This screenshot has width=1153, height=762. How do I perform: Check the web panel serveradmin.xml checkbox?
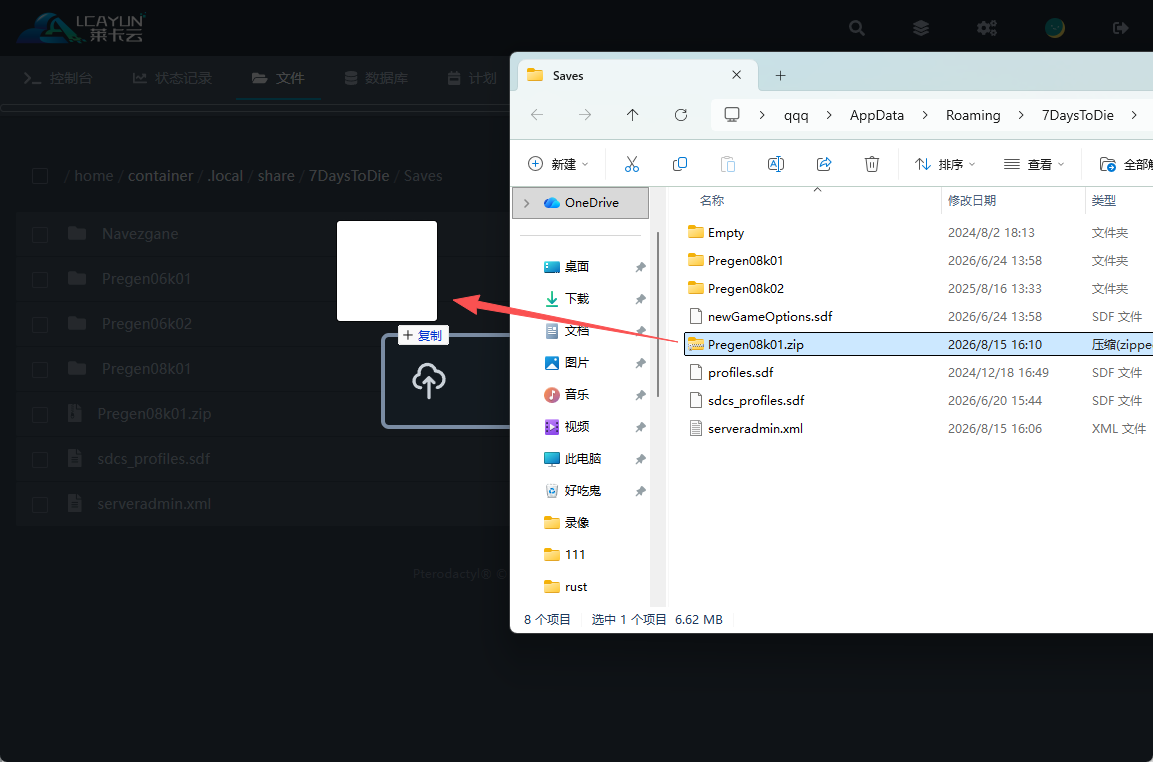tap(40, 504)
